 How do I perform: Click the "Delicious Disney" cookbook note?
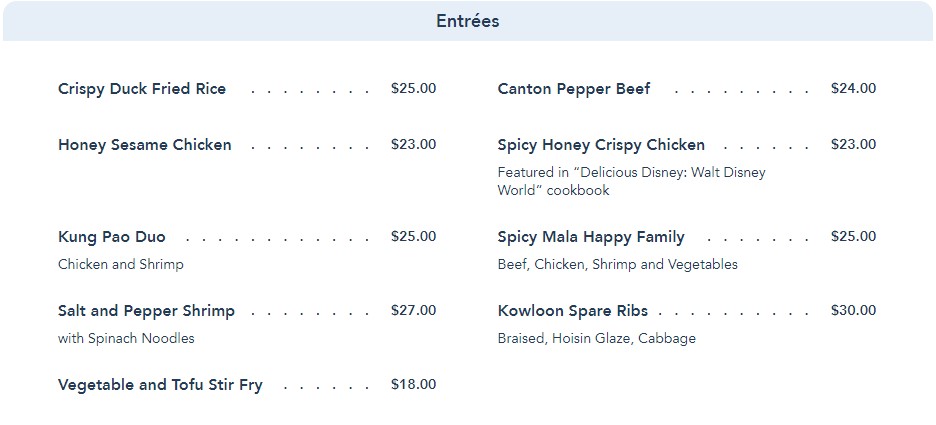click(x=631, y=181)
